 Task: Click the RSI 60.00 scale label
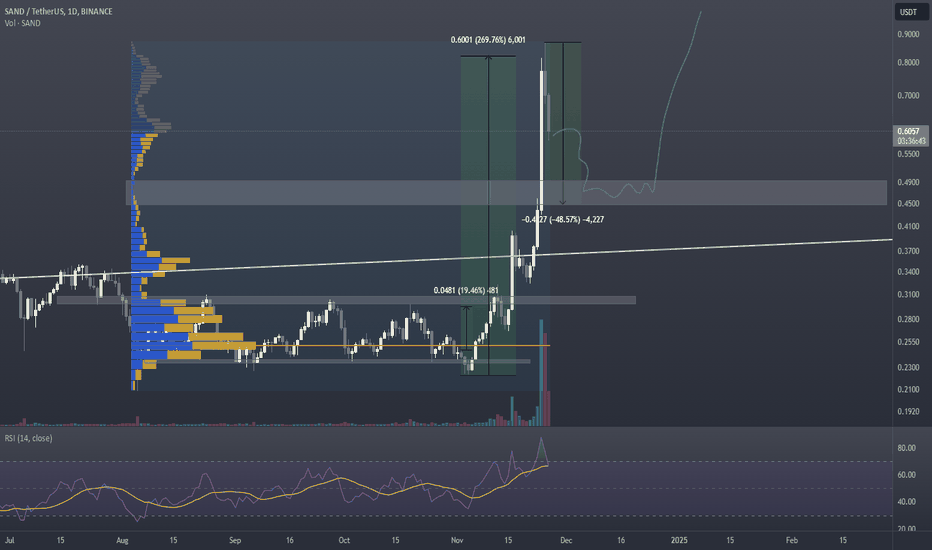coord(906,475)
